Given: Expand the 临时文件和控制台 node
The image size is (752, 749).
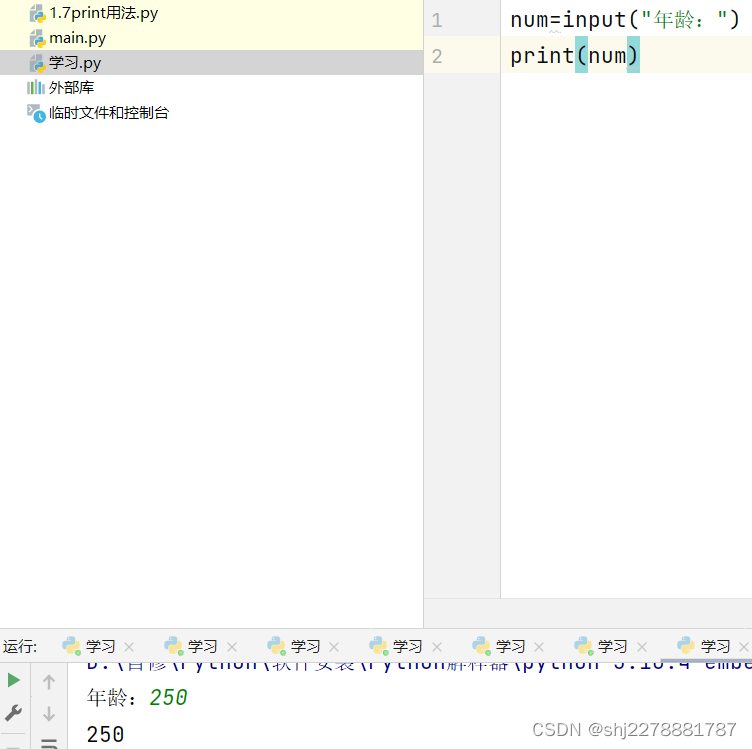Looking at the screenshot, I should [109, 113].
